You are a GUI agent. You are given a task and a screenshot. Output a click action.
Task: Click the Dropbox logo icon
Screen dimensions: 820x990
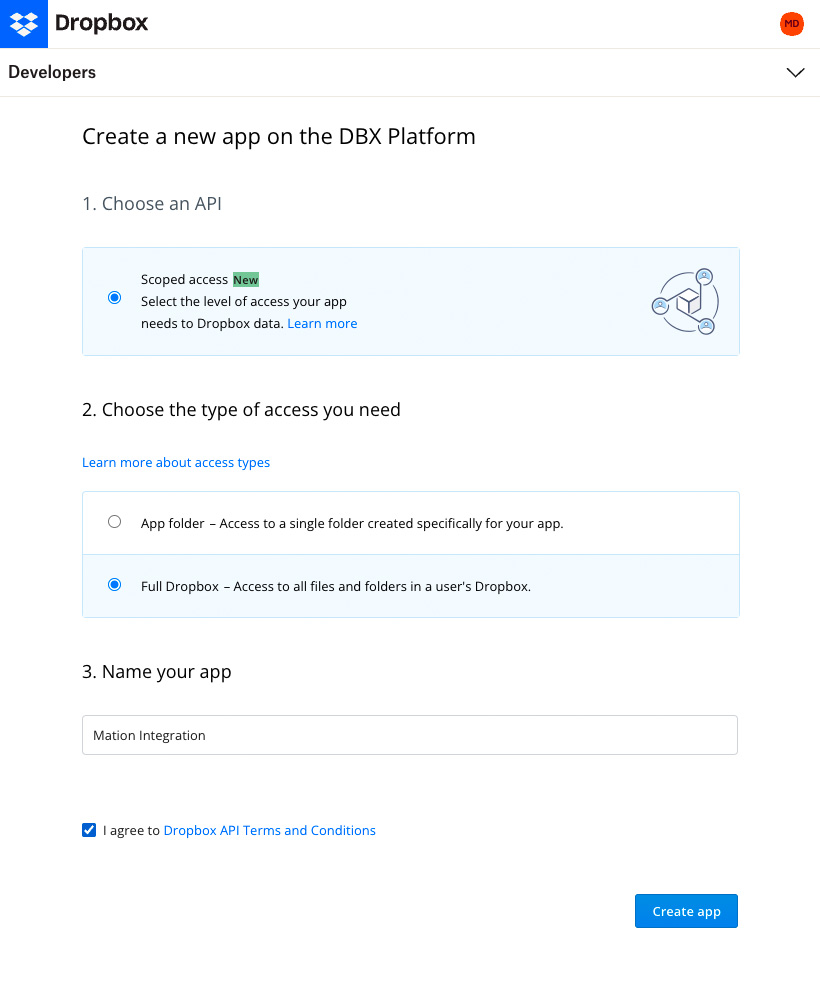(x=23, y=23)
